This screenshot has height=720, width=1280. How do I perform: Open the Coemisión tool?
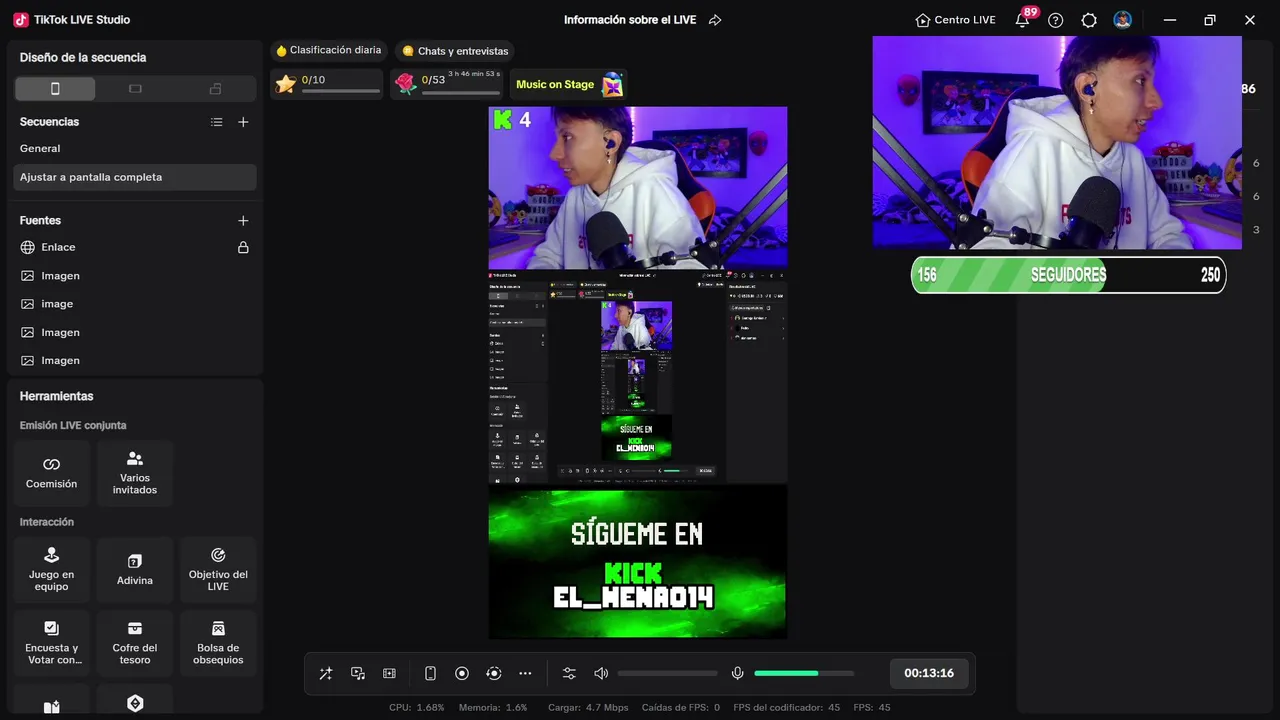click(52, 473)
